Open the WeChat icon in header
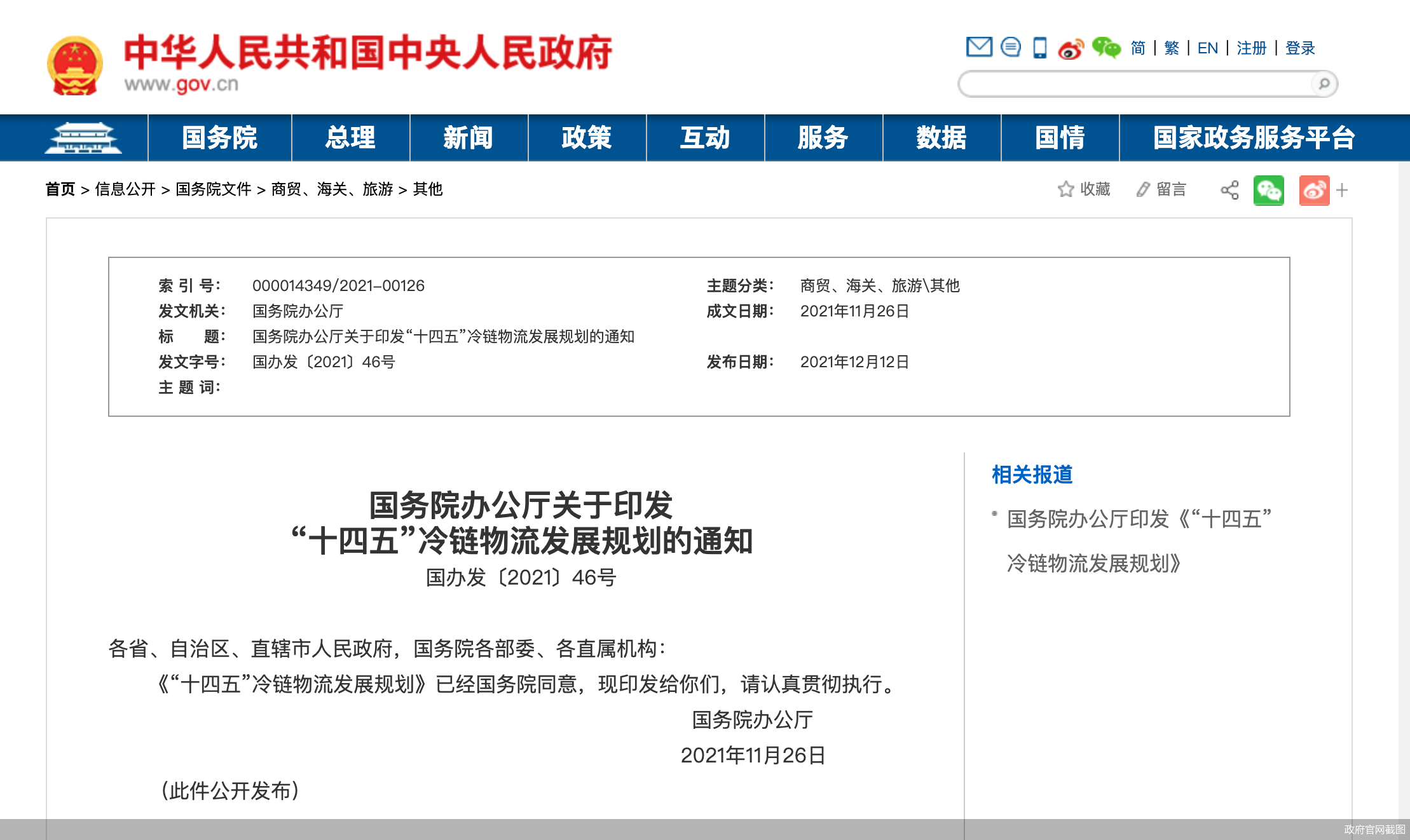1410x840 pixels. coord(1106,47)
